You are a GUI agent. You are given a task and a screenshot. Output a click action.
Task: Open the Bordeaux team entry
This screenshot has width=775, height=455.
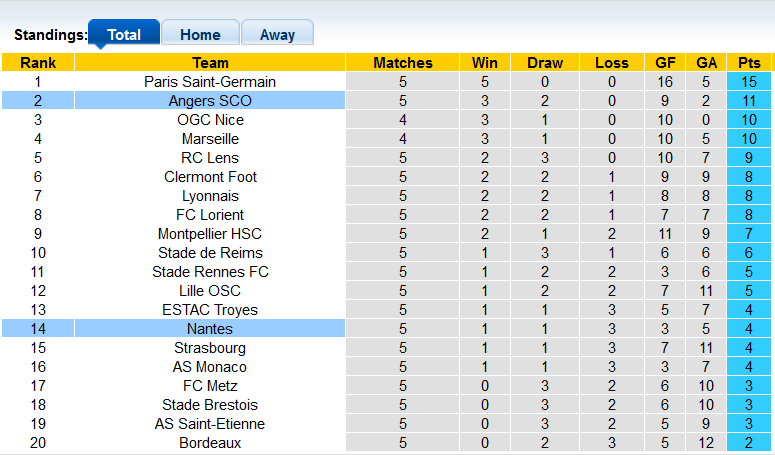tap(210, 443)
